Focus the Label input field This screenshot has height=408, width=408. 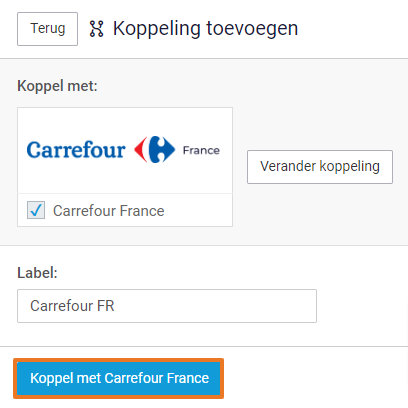point(167,306)
